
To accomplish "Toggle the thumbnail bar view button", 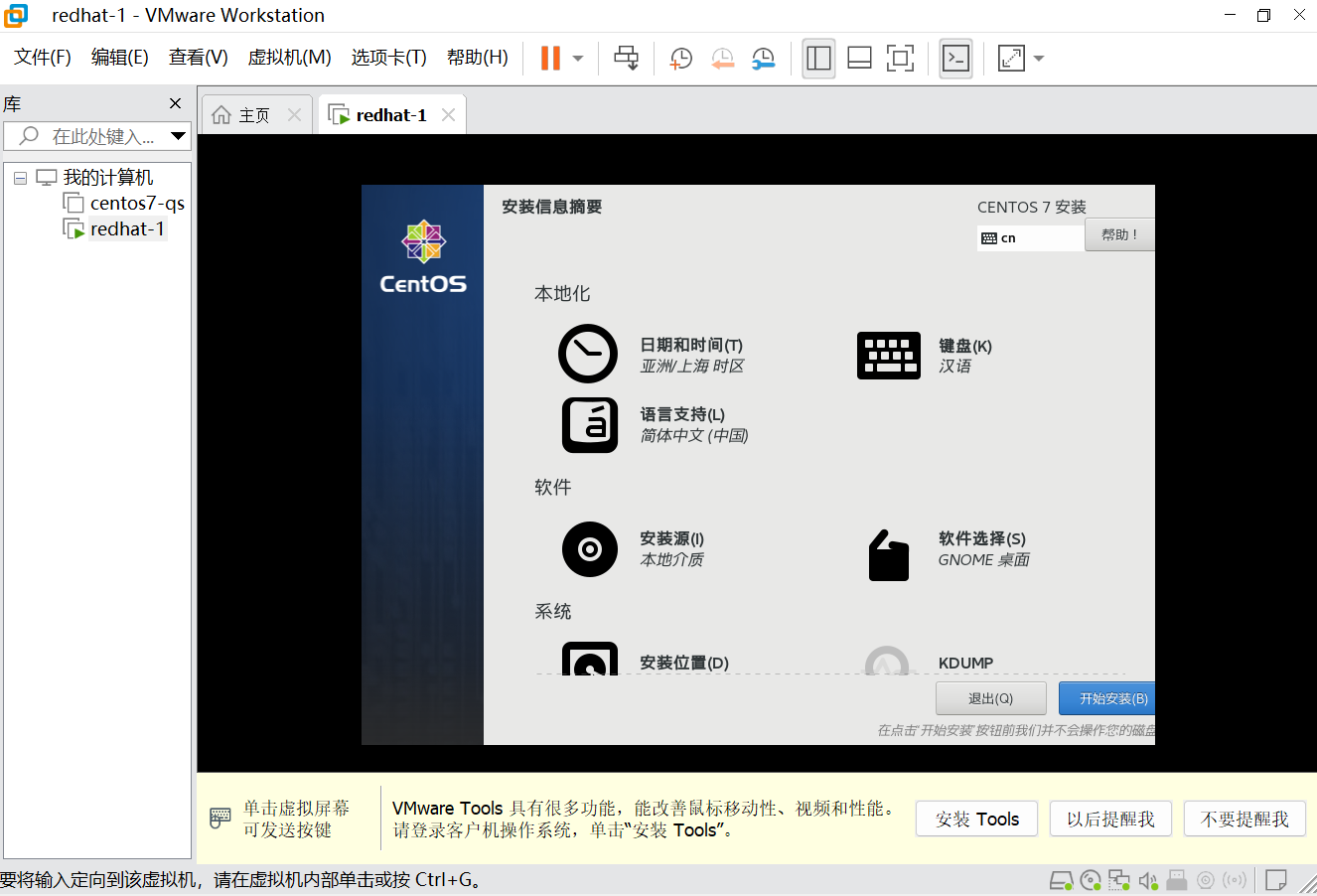I will pyautogui.click(x=859, y=59).
